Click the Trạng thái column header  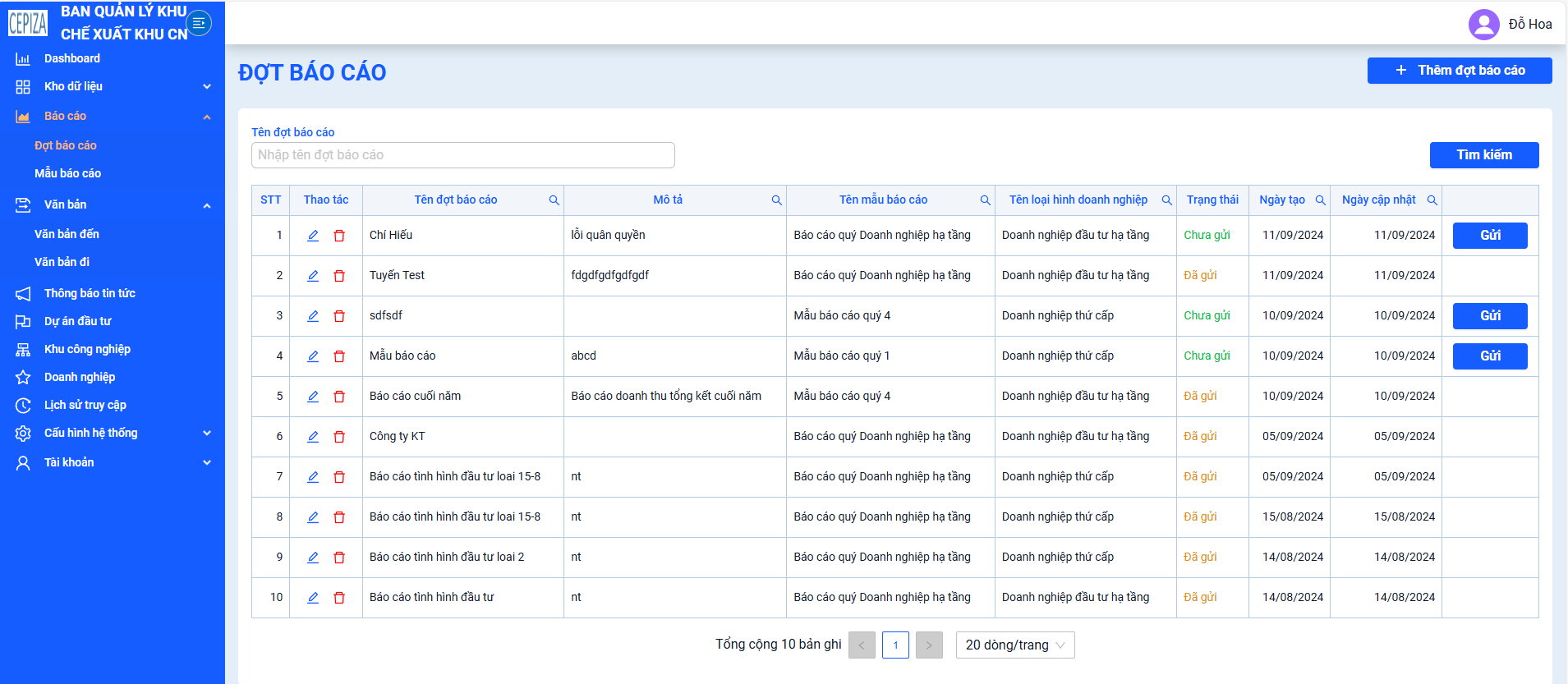(1212, 200)
